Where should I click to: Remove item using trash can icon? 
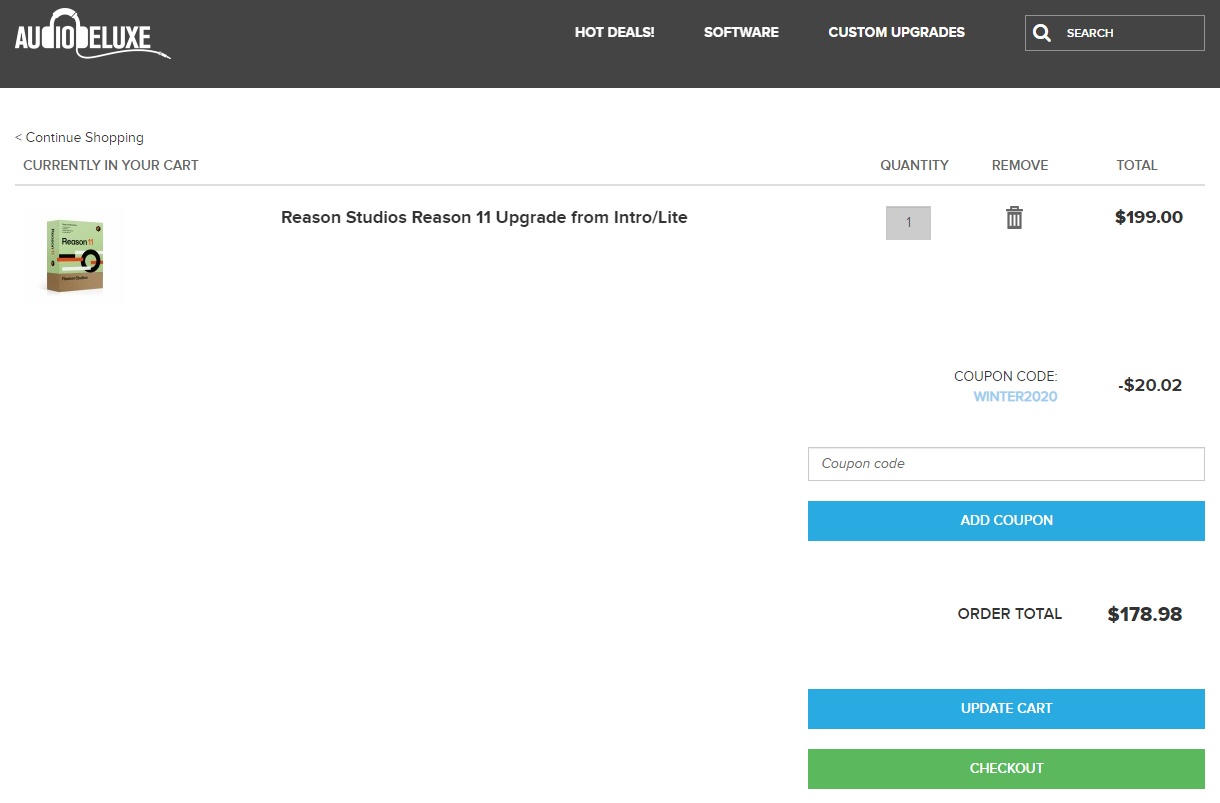[1014, 217]
